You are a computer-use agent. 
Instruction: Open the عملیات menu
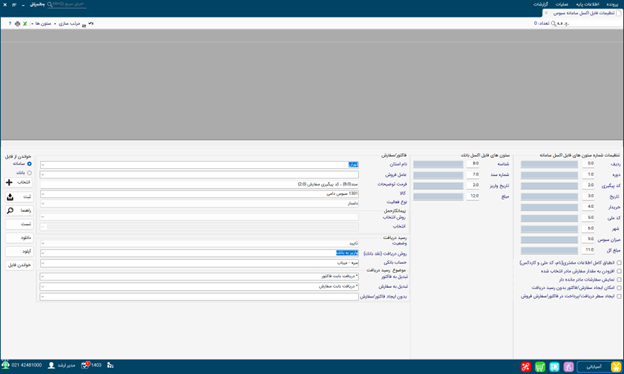click(x=562, y=4)
